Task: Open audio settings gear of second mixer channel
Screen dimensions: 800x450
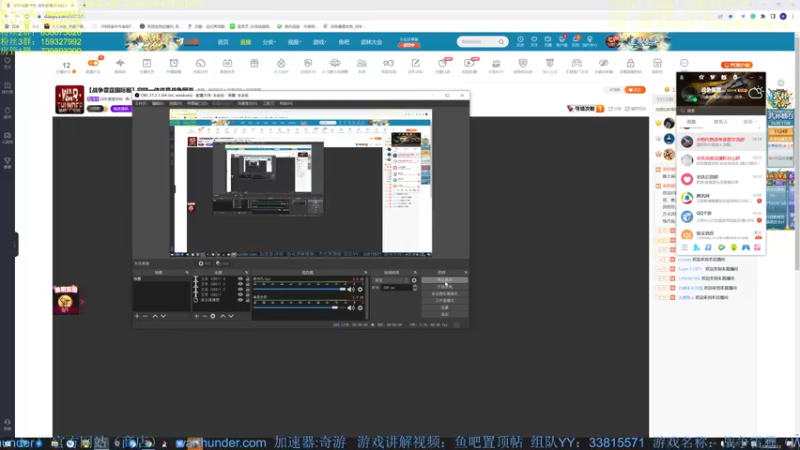Action: 360,308
